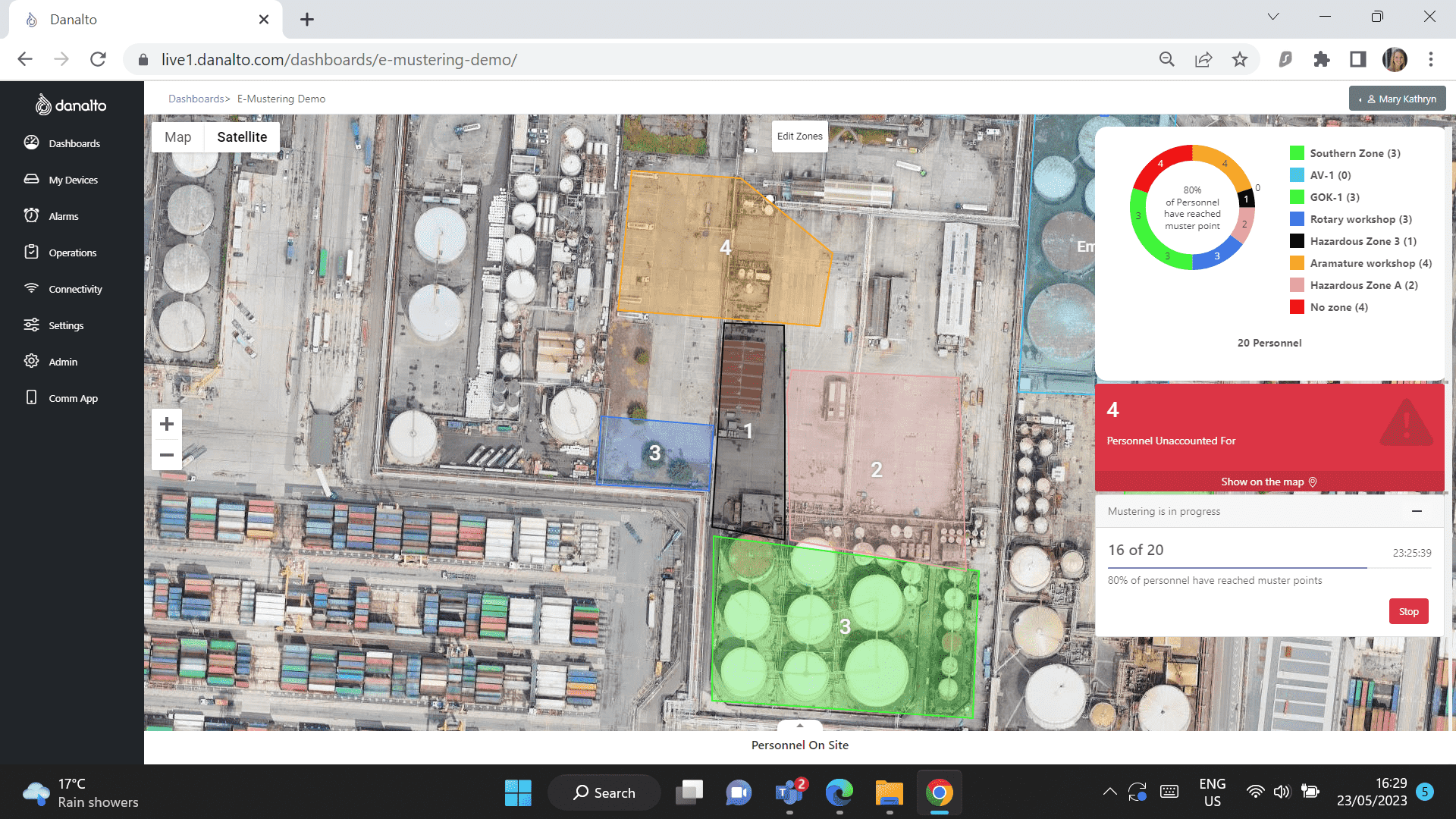Open Task View on taskbar
This screenshot has height=819, width=1456.
(689, 792)
